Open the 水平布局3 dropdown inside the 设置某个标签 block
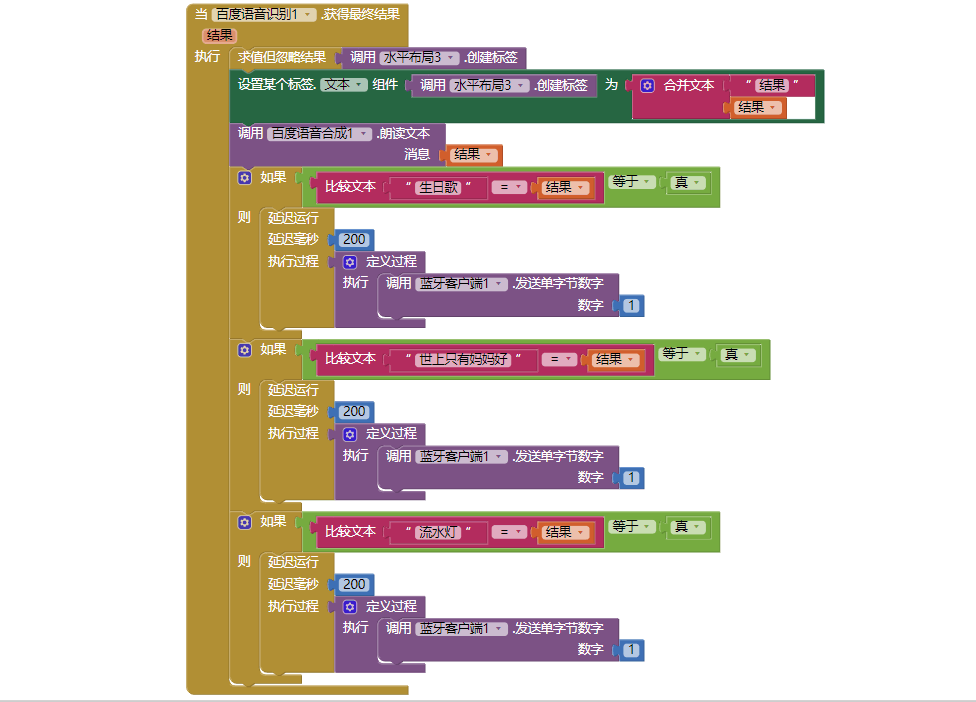This screenshot has width=976, height=702. pos(489,85)
